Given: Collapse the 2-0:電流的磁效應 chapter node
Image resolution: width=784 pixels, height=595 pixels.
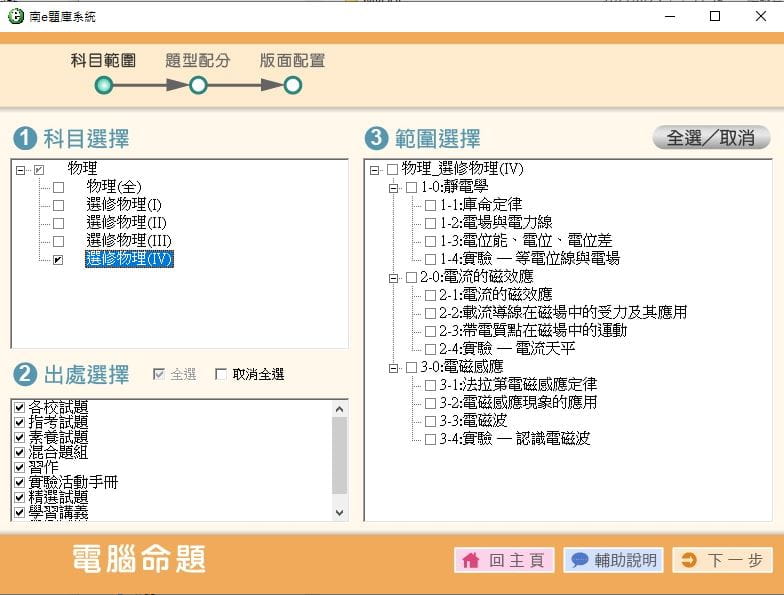Looking at the screenshot, I should tap(393, 278).
